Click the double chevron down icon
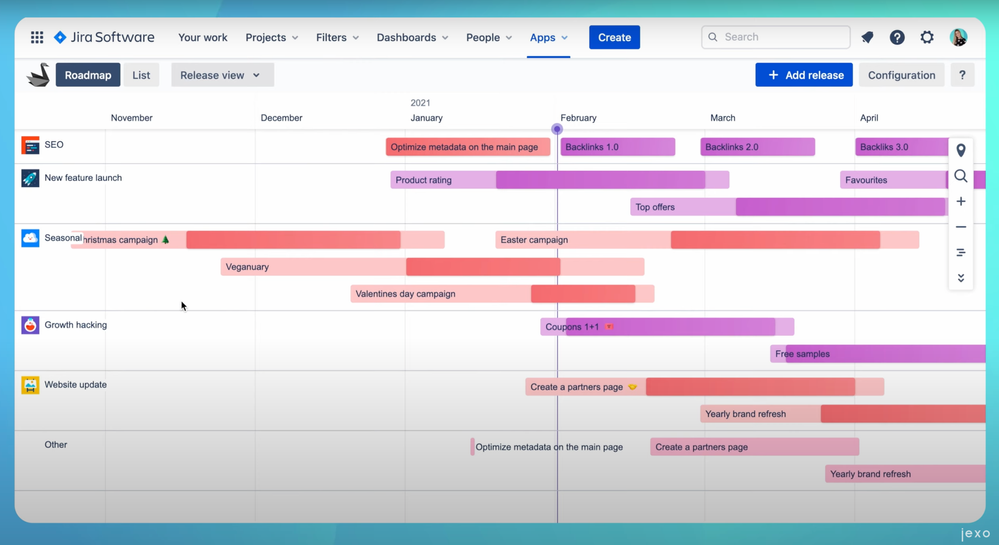 (961, 278)
